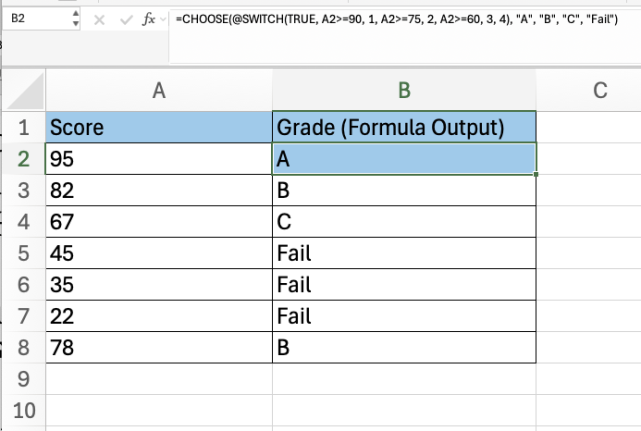641x431 pixels.
Task: Select column A header
Action: (158, 91)
